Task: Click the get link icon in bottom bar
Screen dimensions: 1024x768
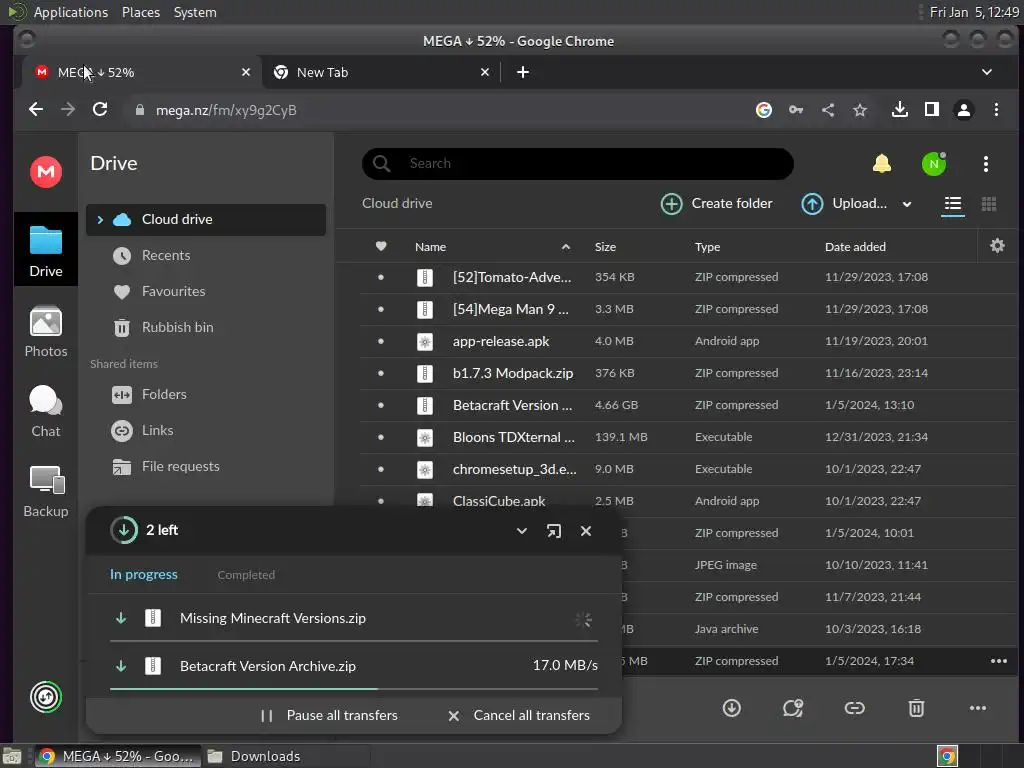Action: (x=854, y=708)
